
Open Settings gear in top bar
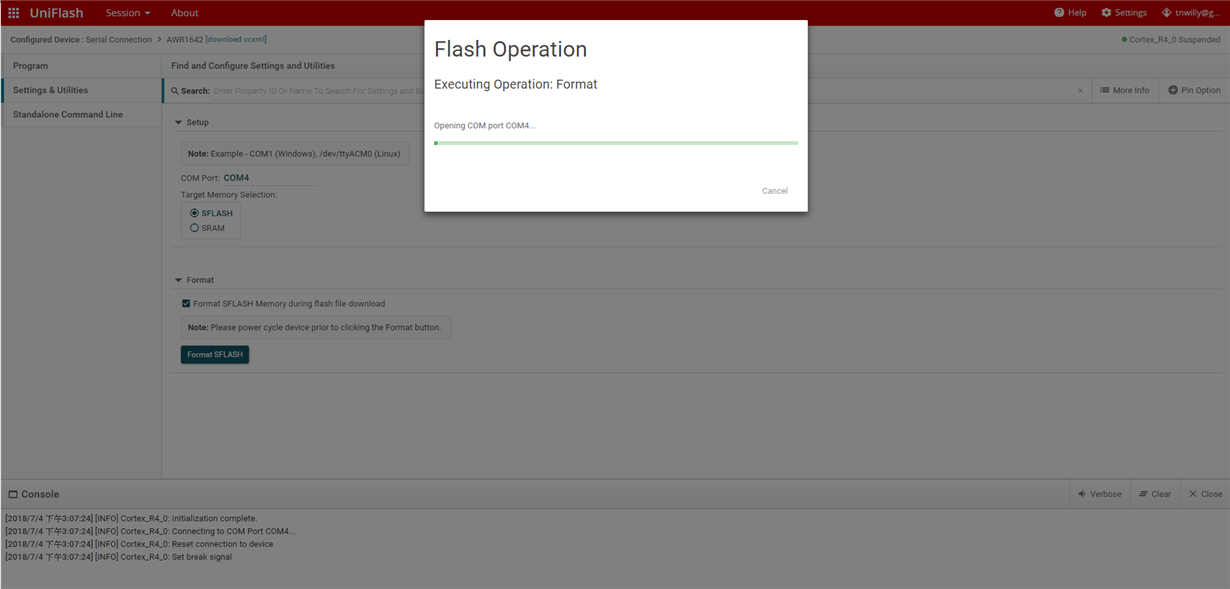click(1124, 13)
